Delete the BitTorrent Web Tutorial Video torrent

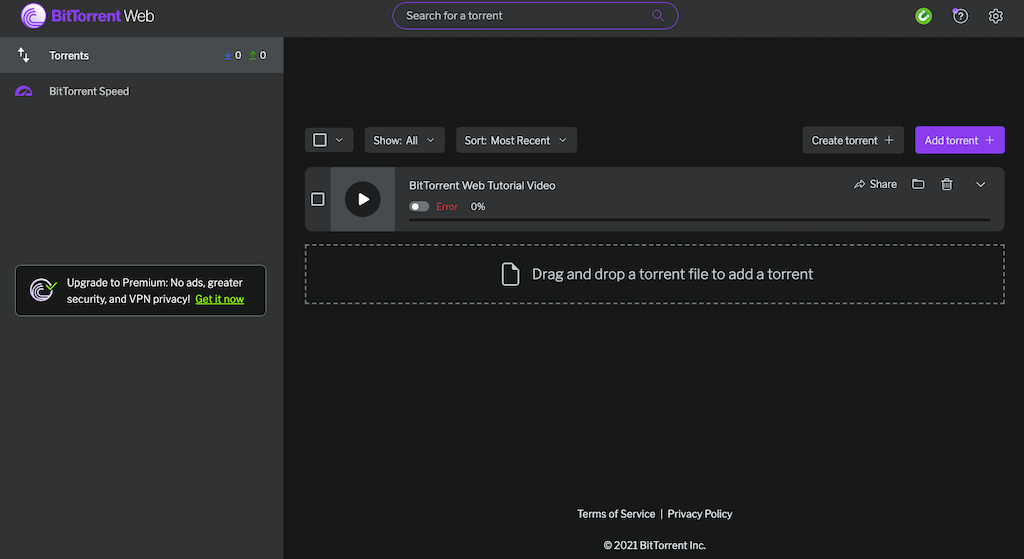tap(947, 184)
